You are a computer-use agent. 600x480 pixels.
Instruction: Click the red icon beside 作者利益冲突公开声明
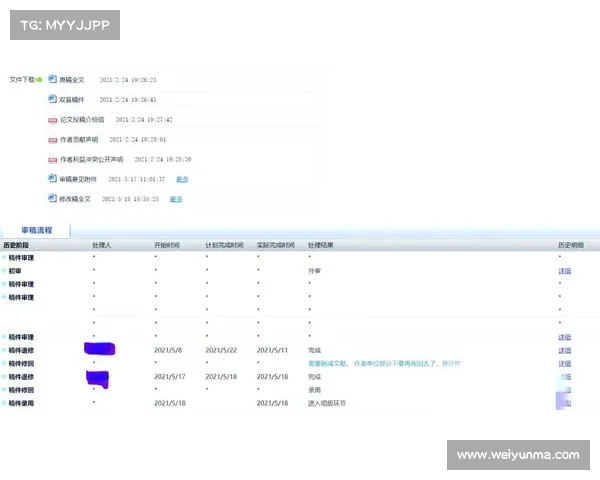click(x=52, y=160)
